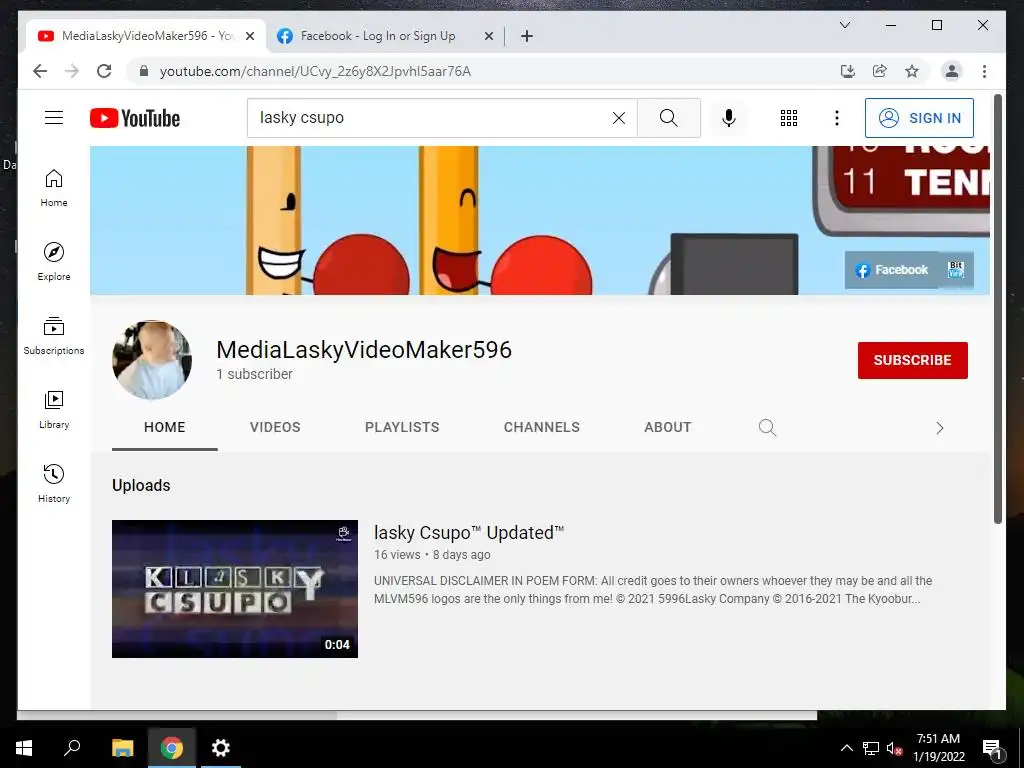Click browser Forward arrow

[x=72, y=71]
